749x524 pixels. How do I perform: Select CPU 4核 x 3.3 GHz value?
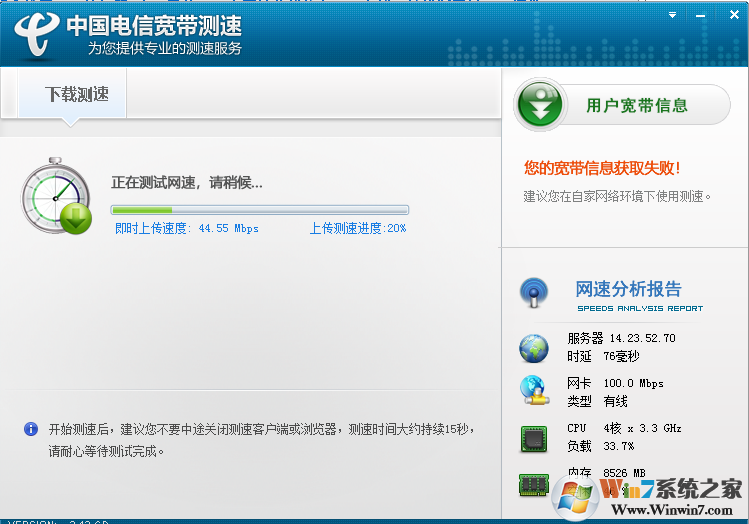click(642, 428)
